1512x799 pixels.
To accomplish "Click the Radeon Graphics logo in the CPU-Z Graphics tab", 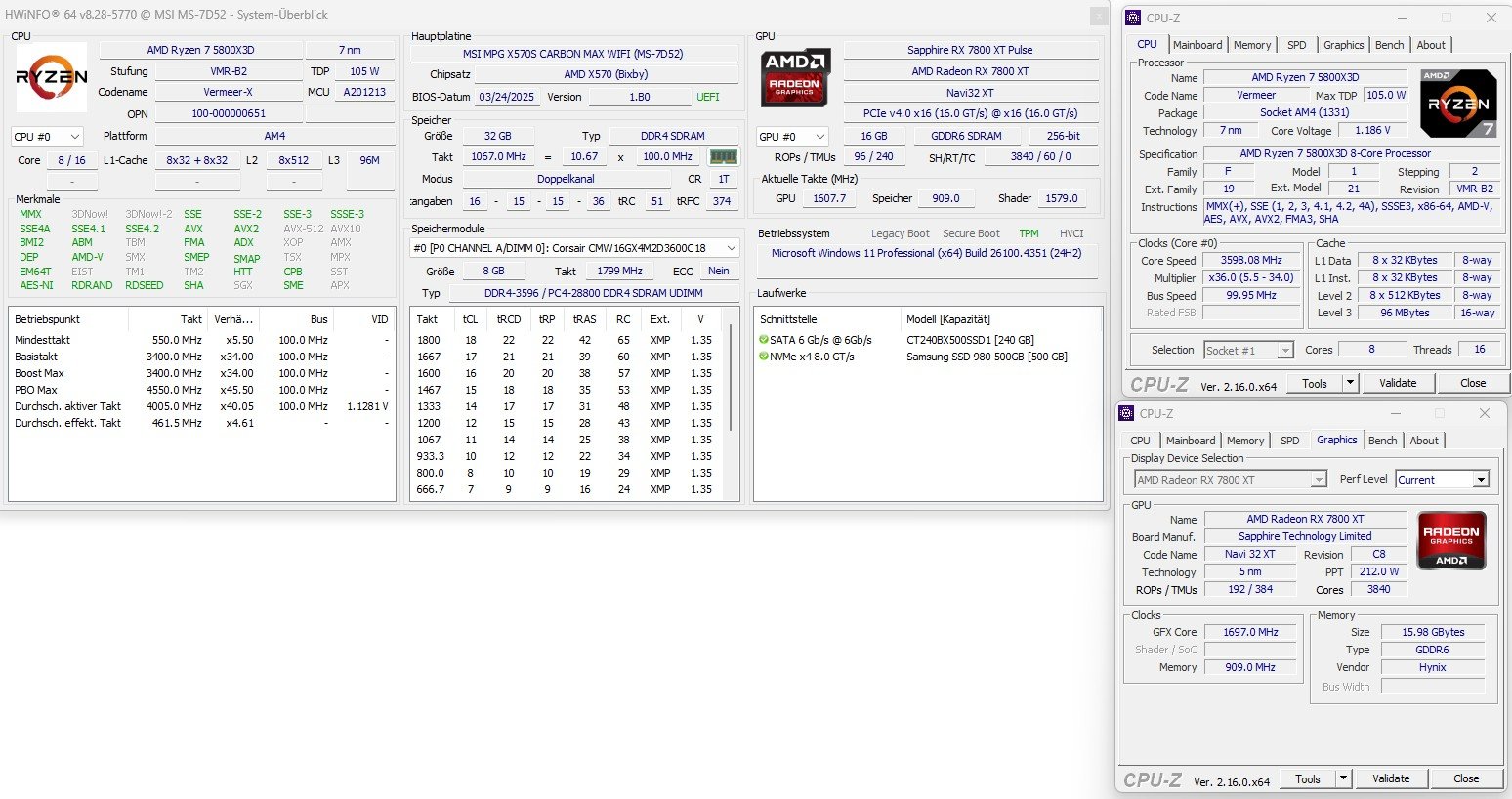I will 1451,540.
